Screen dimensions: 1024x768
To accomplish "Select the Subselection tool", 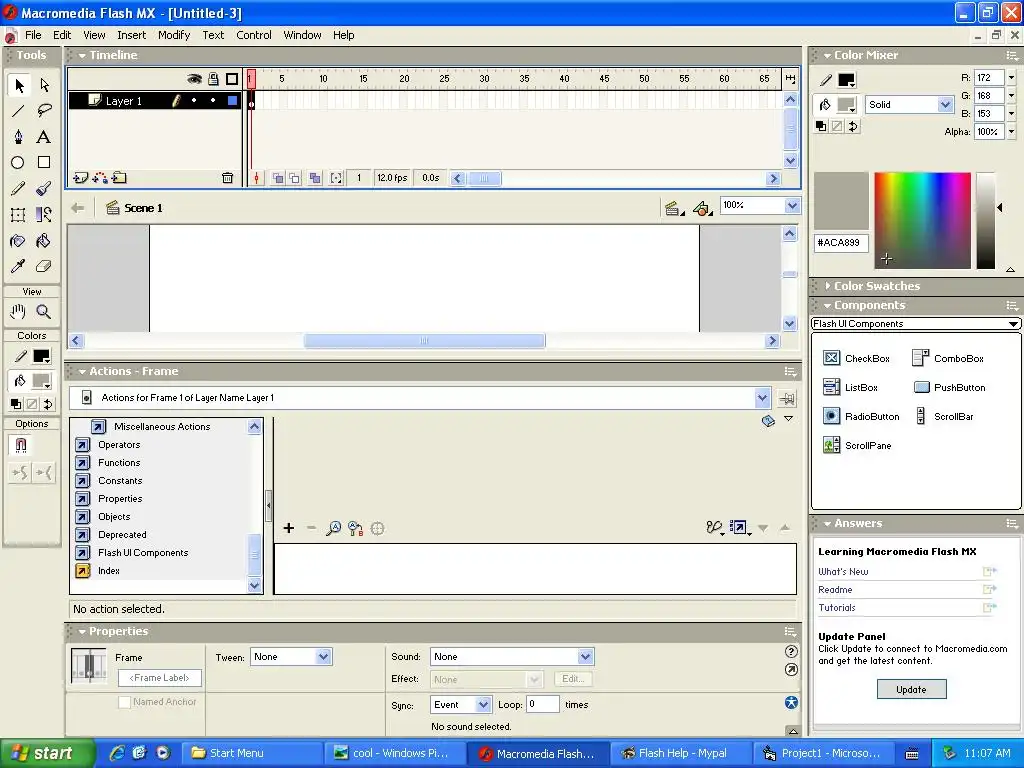I will pos(44,85).
